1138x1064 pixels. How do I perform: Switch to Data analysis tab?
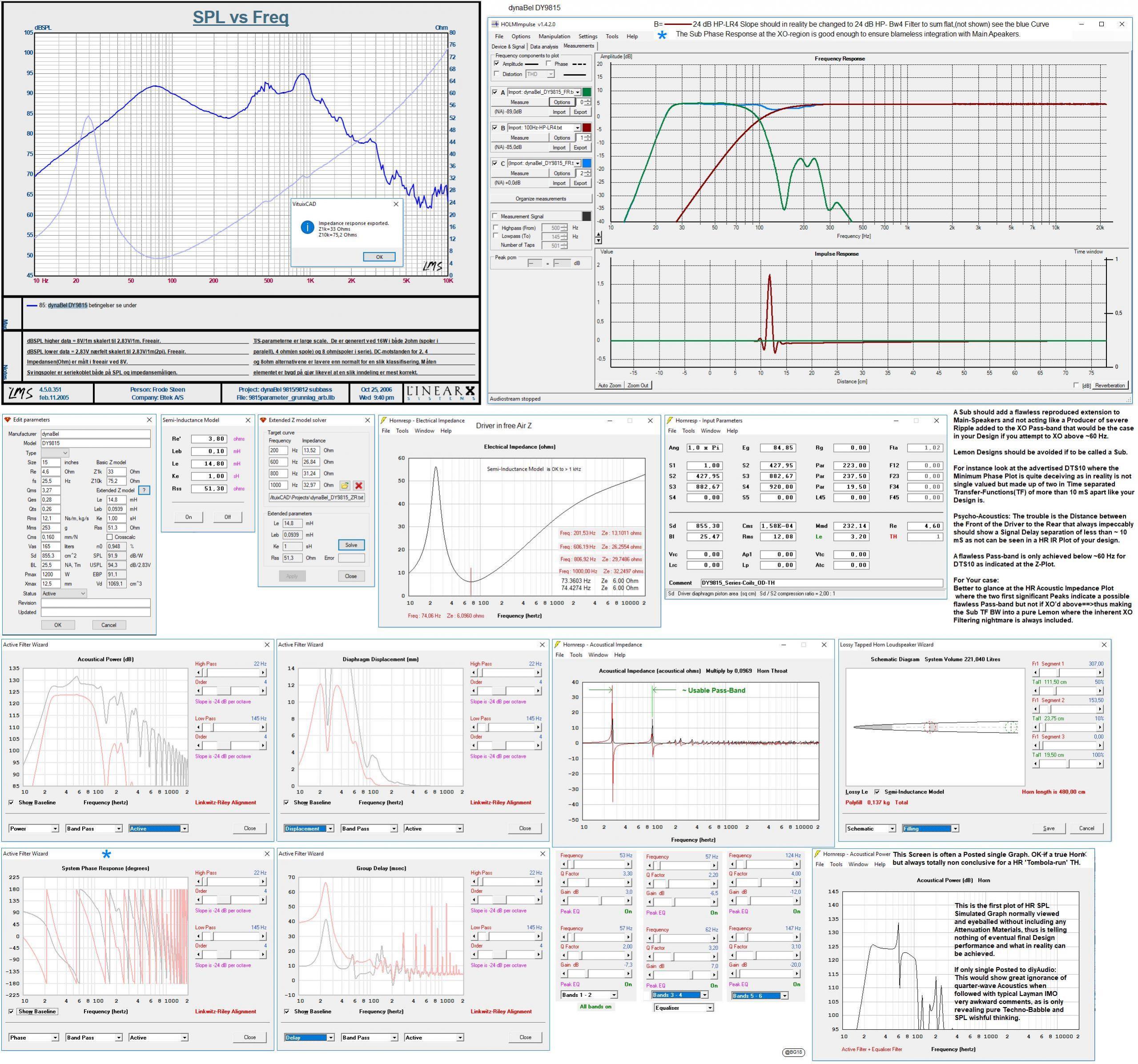click(x=544, y=46)
